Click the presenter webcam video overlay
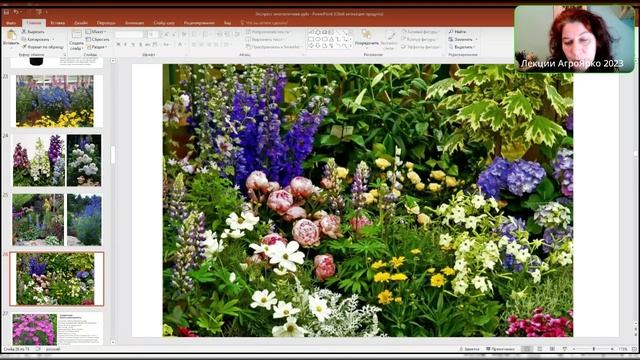This screenshot has height=360, width=640. (x=574, y=39)
